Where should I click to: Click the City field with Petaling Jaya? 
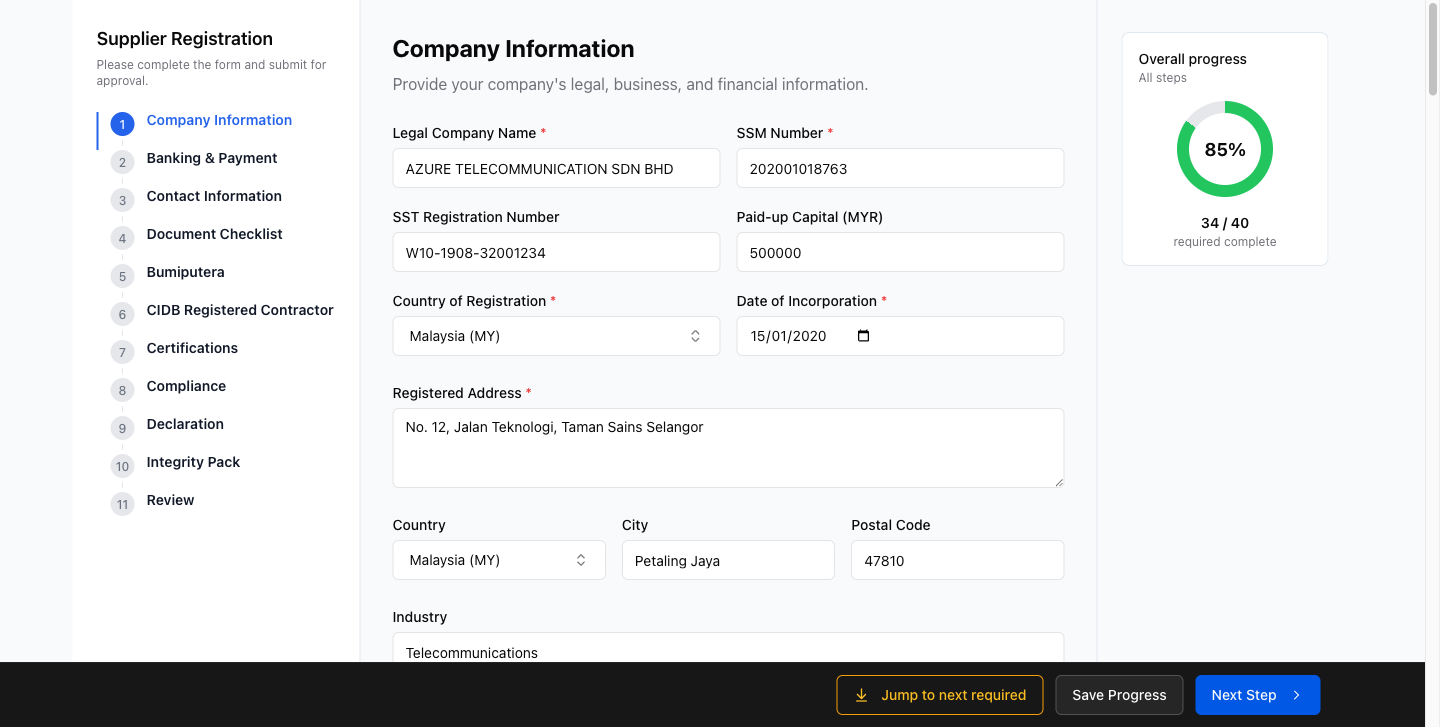click(728, 560)
